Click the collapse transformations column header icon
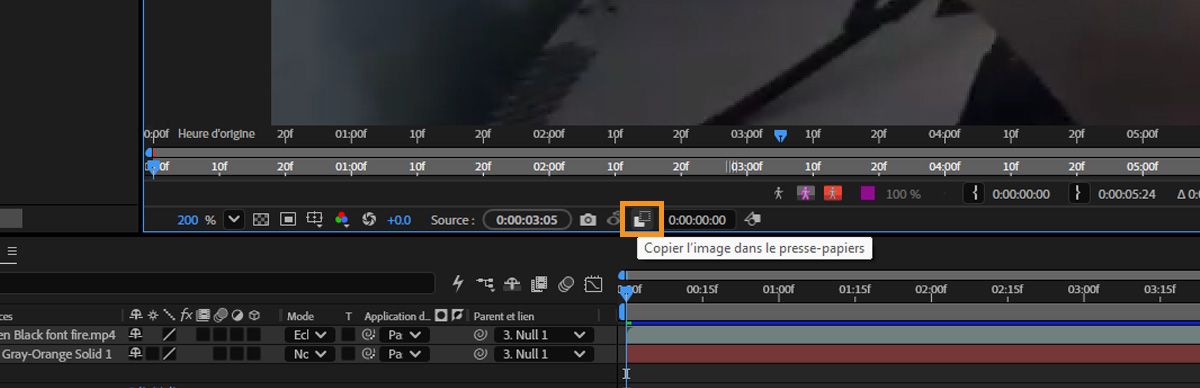The image size is (1200, 388). pyautogui.click(x=153, y=316)
